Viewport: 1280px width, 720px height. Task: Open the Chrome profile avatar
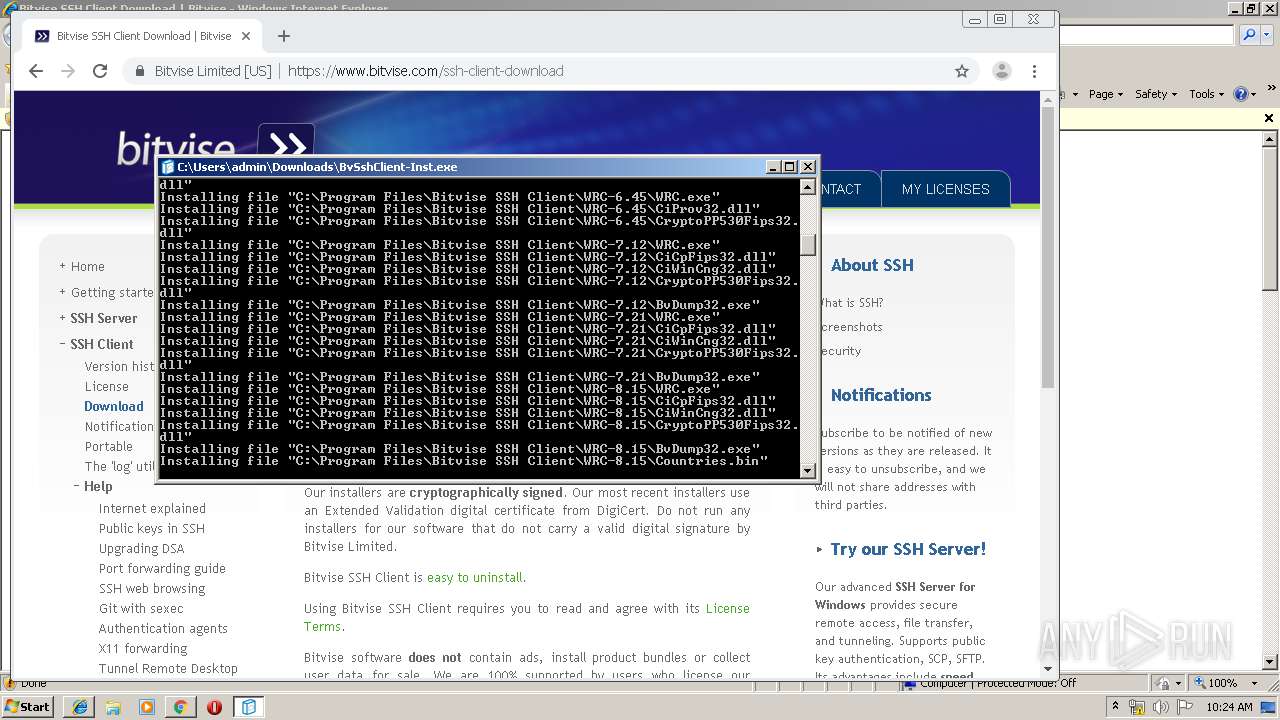pyautogui.click(x=1001, y=71)
